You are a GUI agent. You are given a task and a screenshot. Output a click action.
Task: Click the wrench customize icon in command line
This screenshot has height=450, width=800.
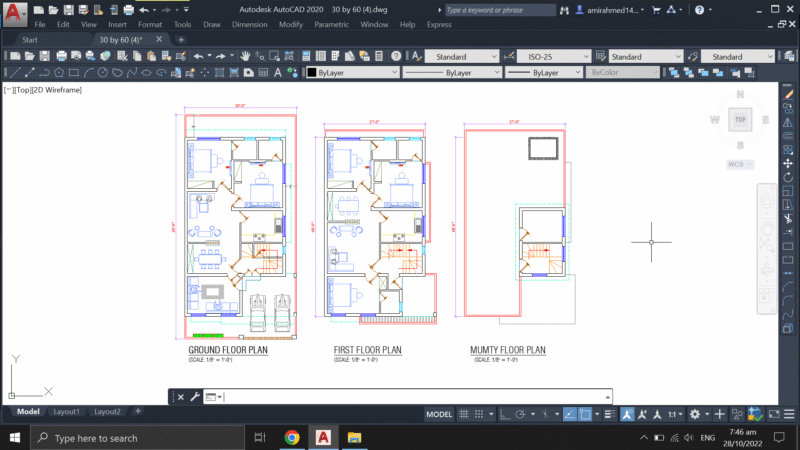[x=195, y=396]
